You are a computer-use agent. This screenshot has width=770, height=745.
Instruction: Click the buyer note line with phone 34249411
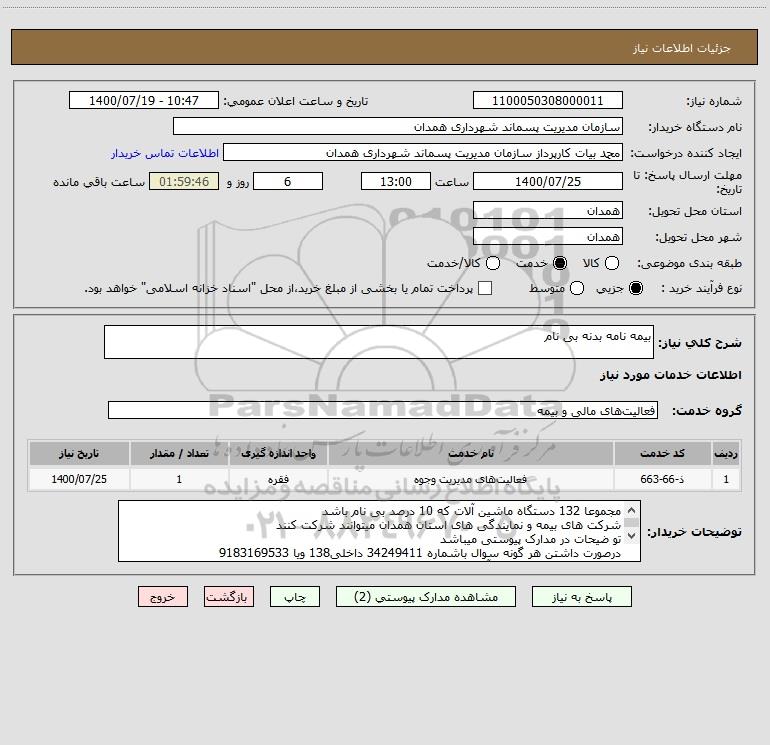tap(420, 553)
